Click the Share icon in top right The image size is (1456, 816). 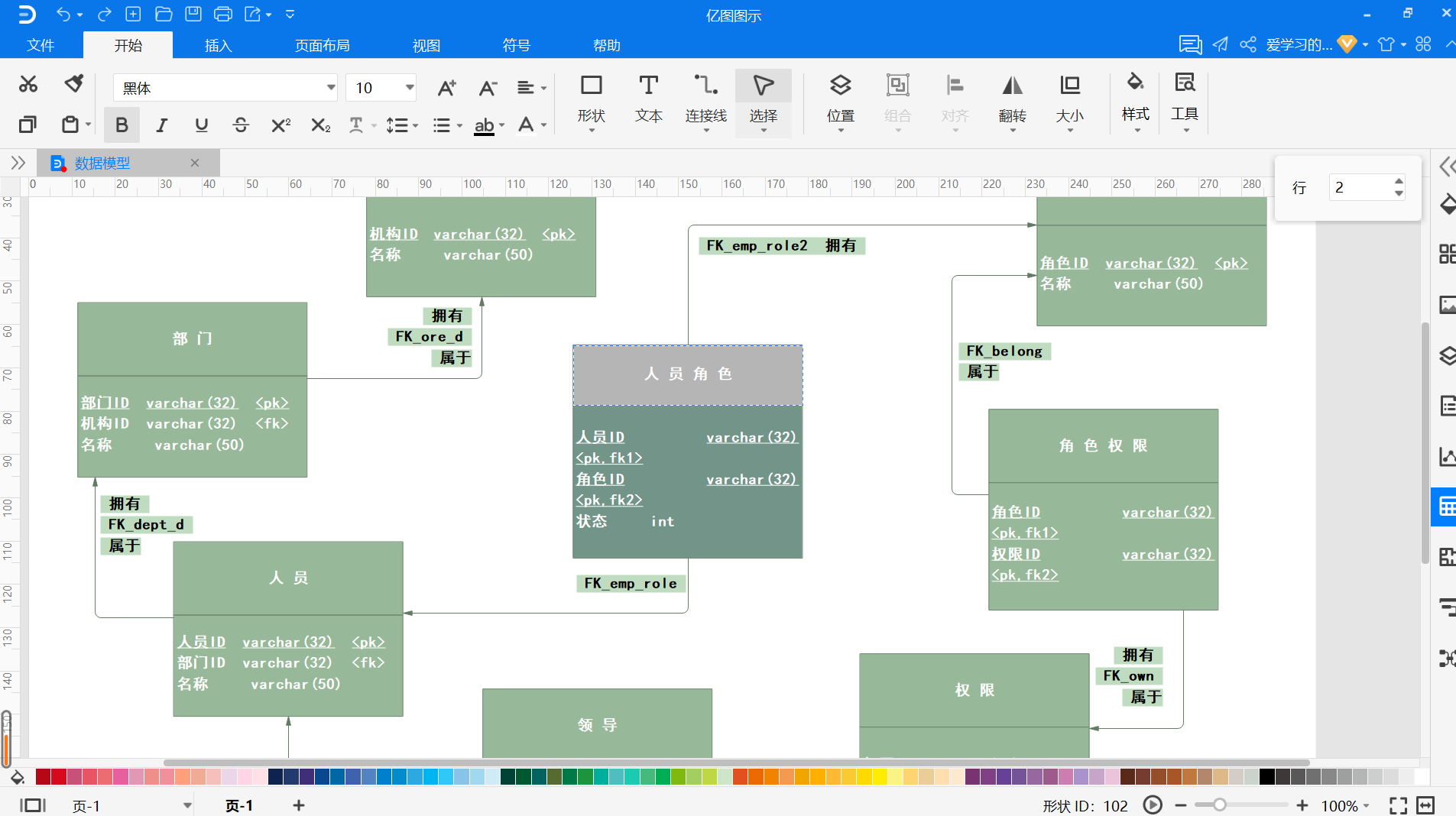point(1248,44)
